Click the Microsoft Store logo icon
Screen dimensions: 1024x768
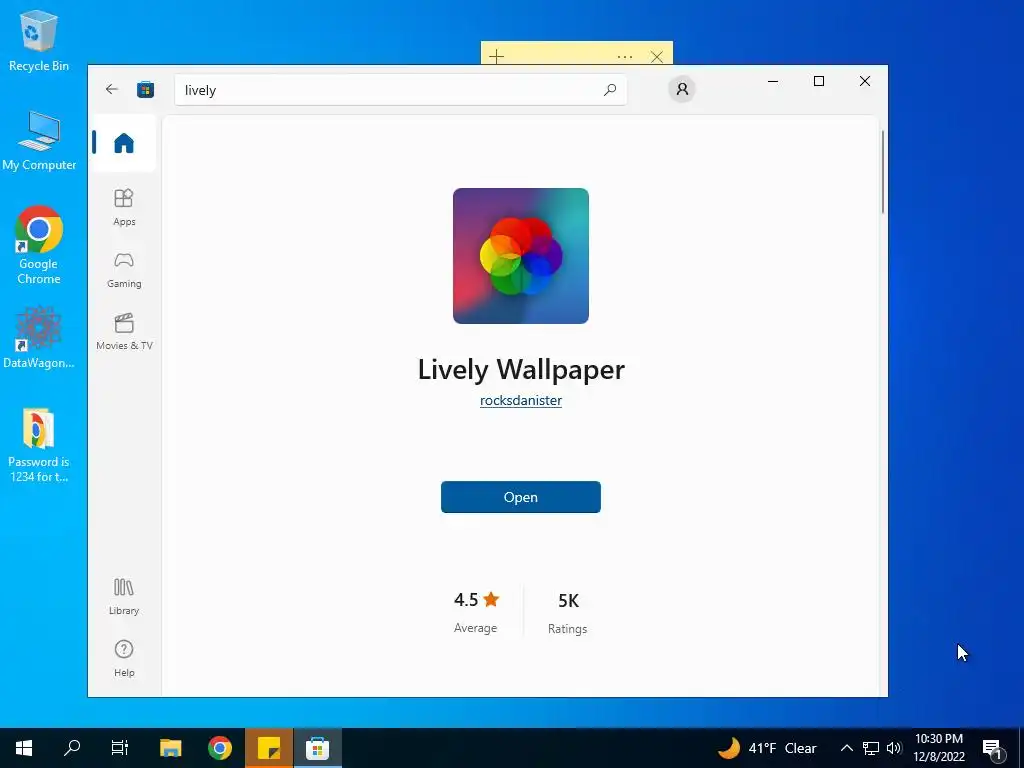[145, 89]
